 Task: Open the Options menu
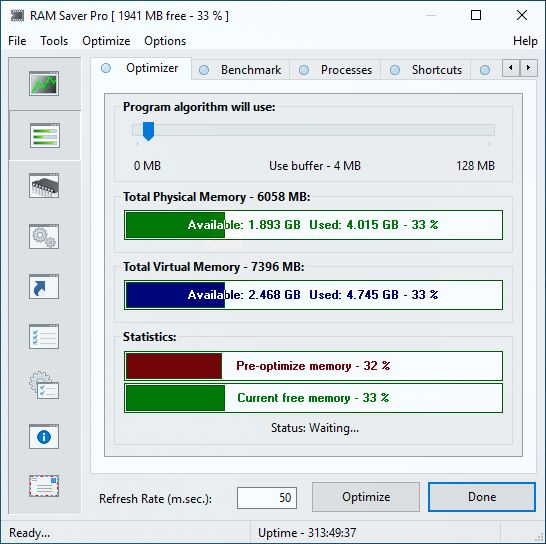(x=165, y=41)
